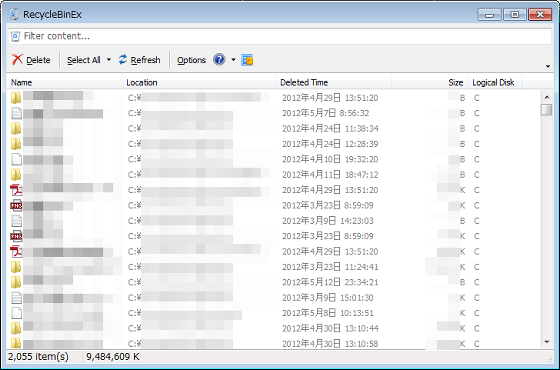
Task: Click the blue Refresh arrows icon
Action: tap(123, 59)
